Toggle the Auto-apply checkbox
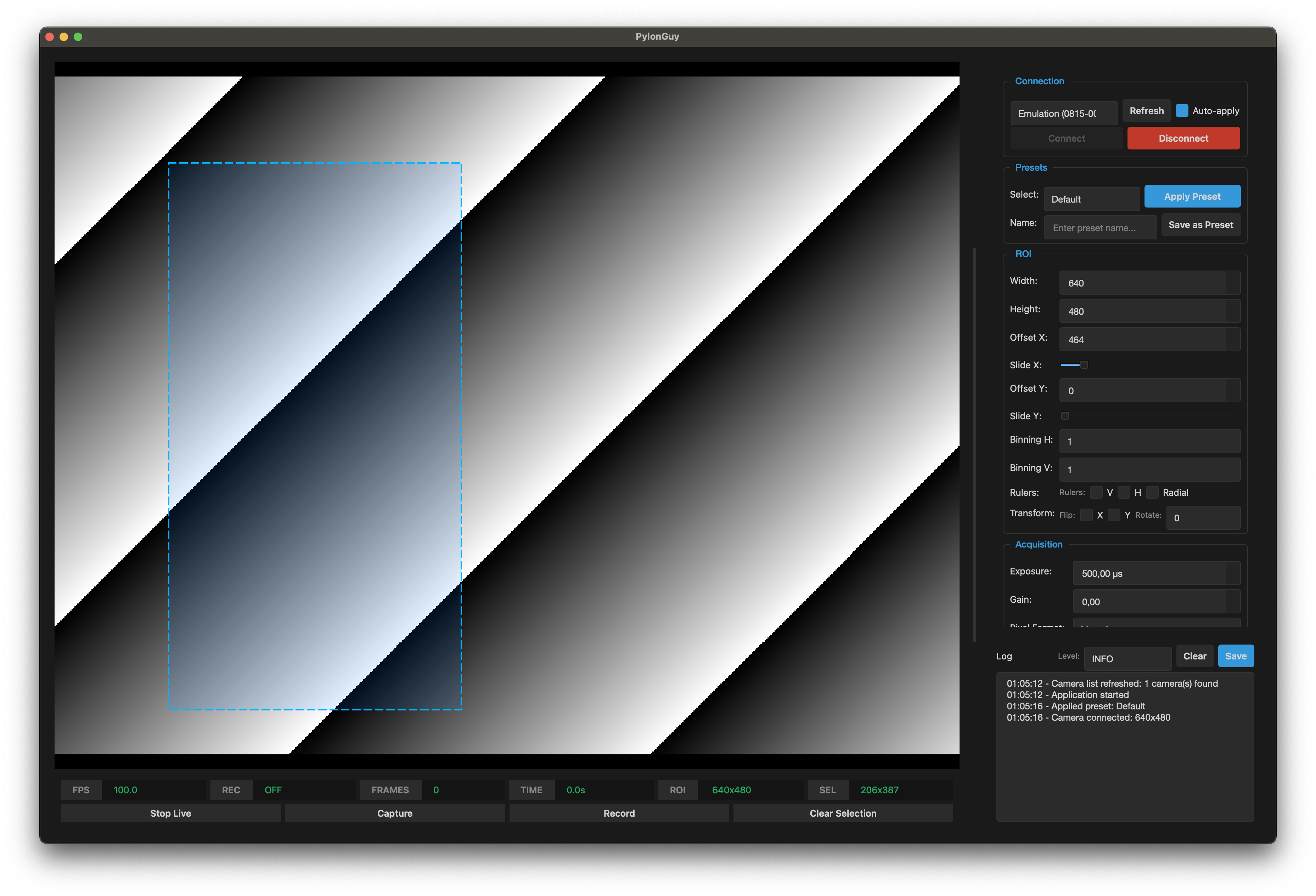The height and width of the screenshot is (896, 1316). coord(1181,110)
